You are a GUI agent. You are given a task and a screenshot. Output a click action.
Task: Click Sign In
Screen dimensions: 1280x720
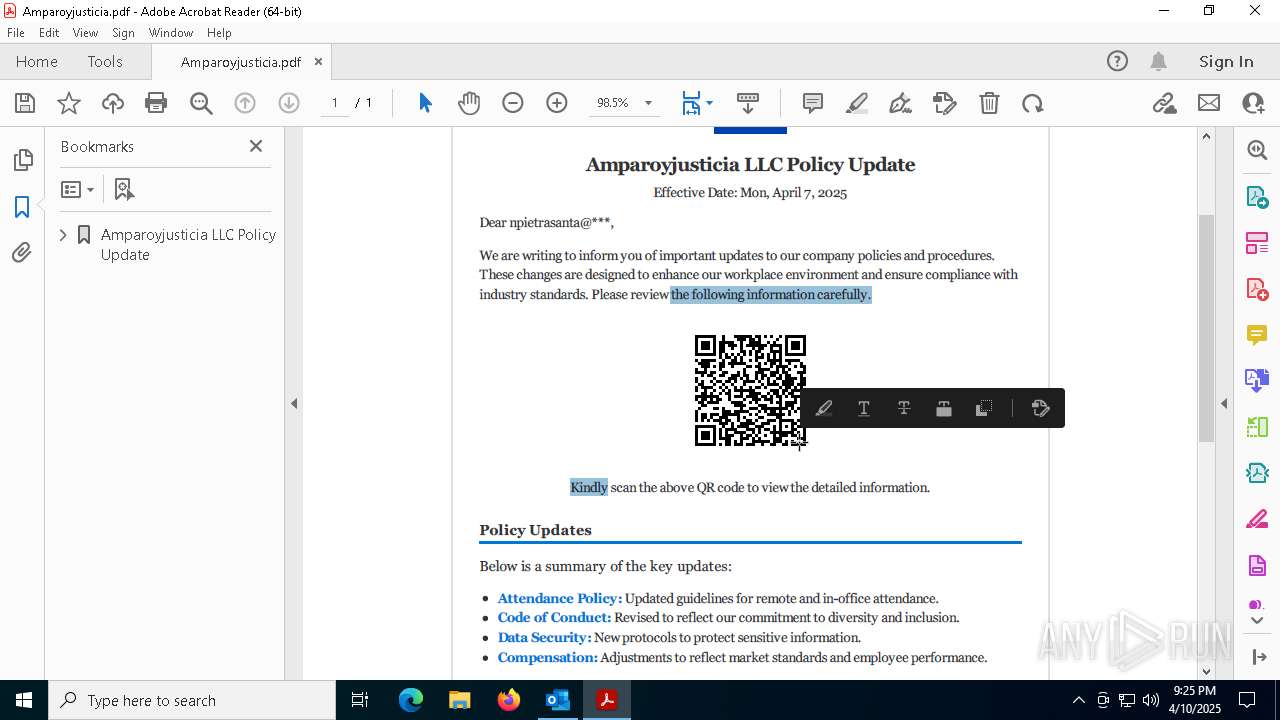pyautogui.click(x=1226, y=61)
